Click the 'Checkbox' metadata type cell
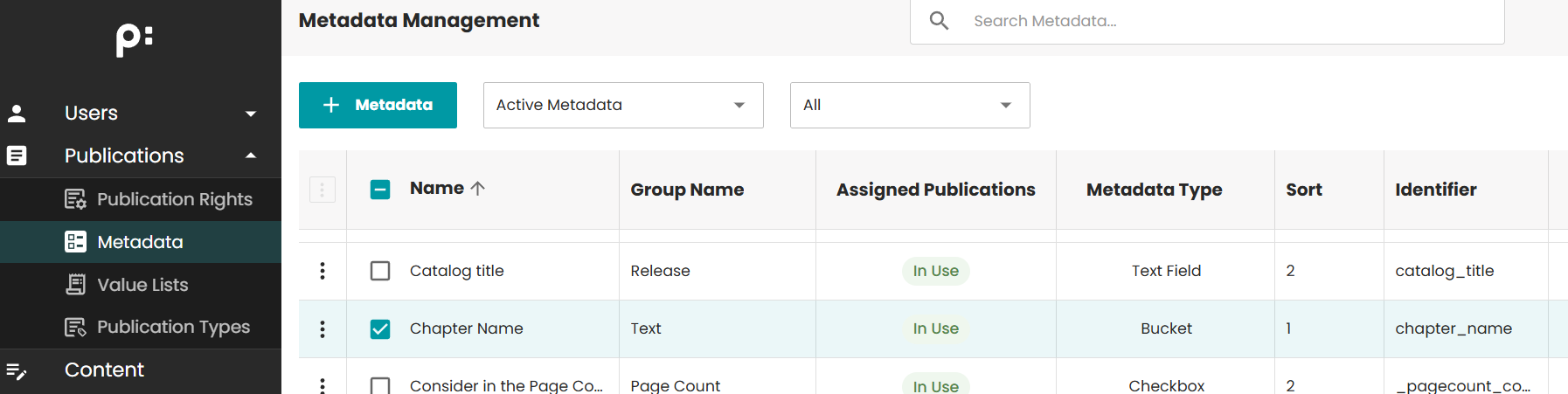This screenshot has width=1568, height=394. [x=1166, y=385]
